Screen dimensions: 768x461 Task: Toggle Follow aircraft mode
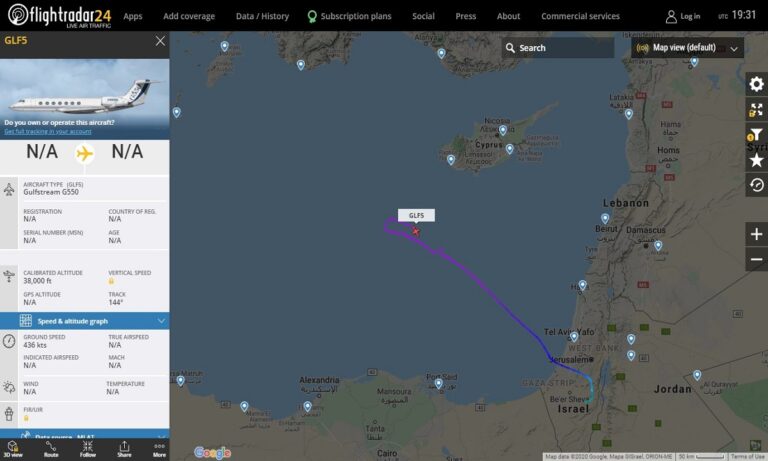point(88,449)
